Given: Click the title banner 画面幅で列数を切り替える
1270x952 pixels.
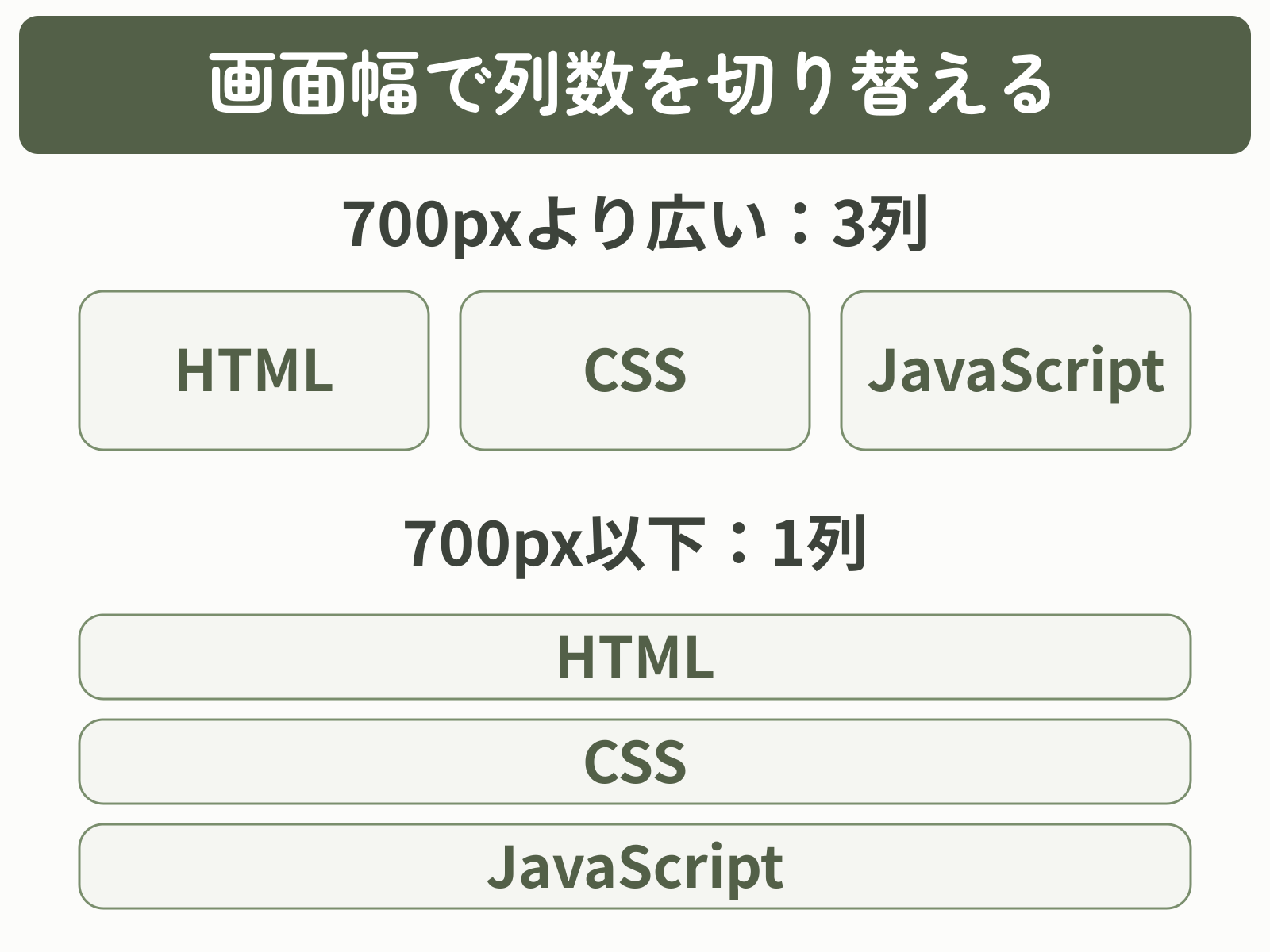Looking at the screenshot, I should point(635,85).
